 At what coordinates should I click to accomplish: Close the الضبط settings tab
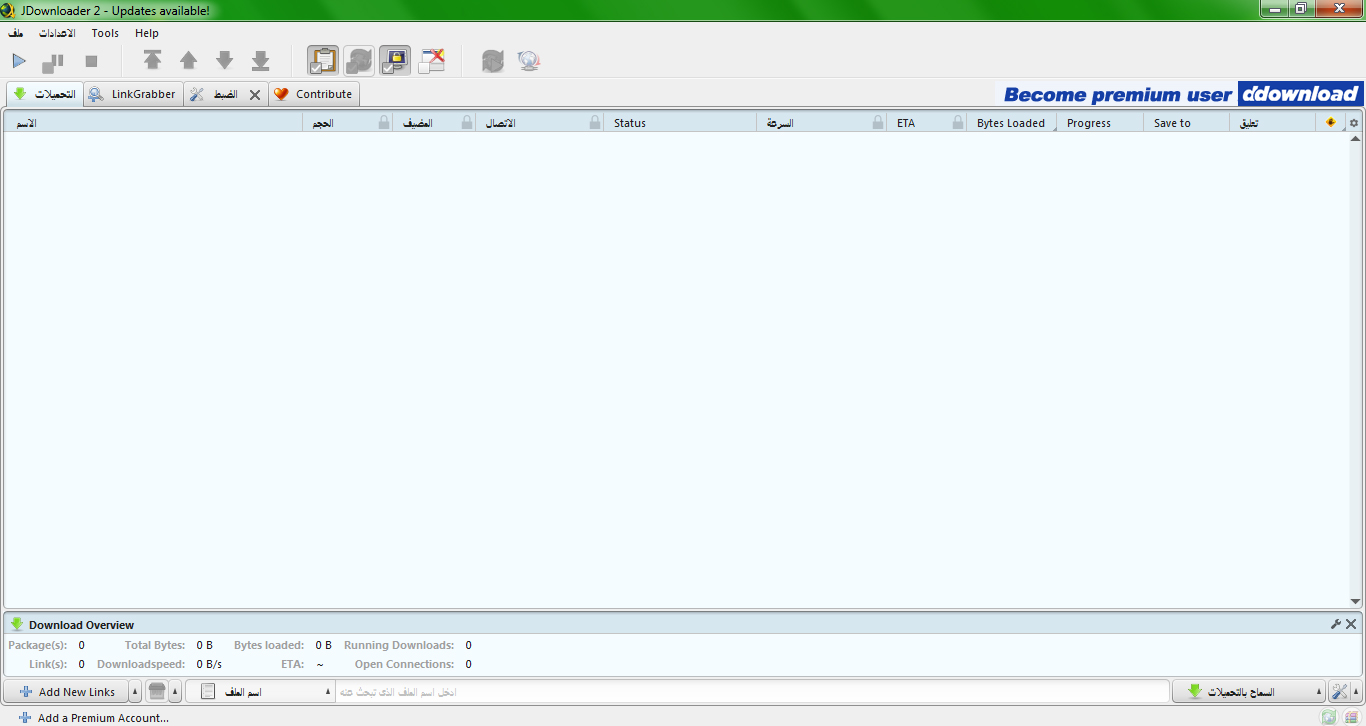[x=254, y=95]
